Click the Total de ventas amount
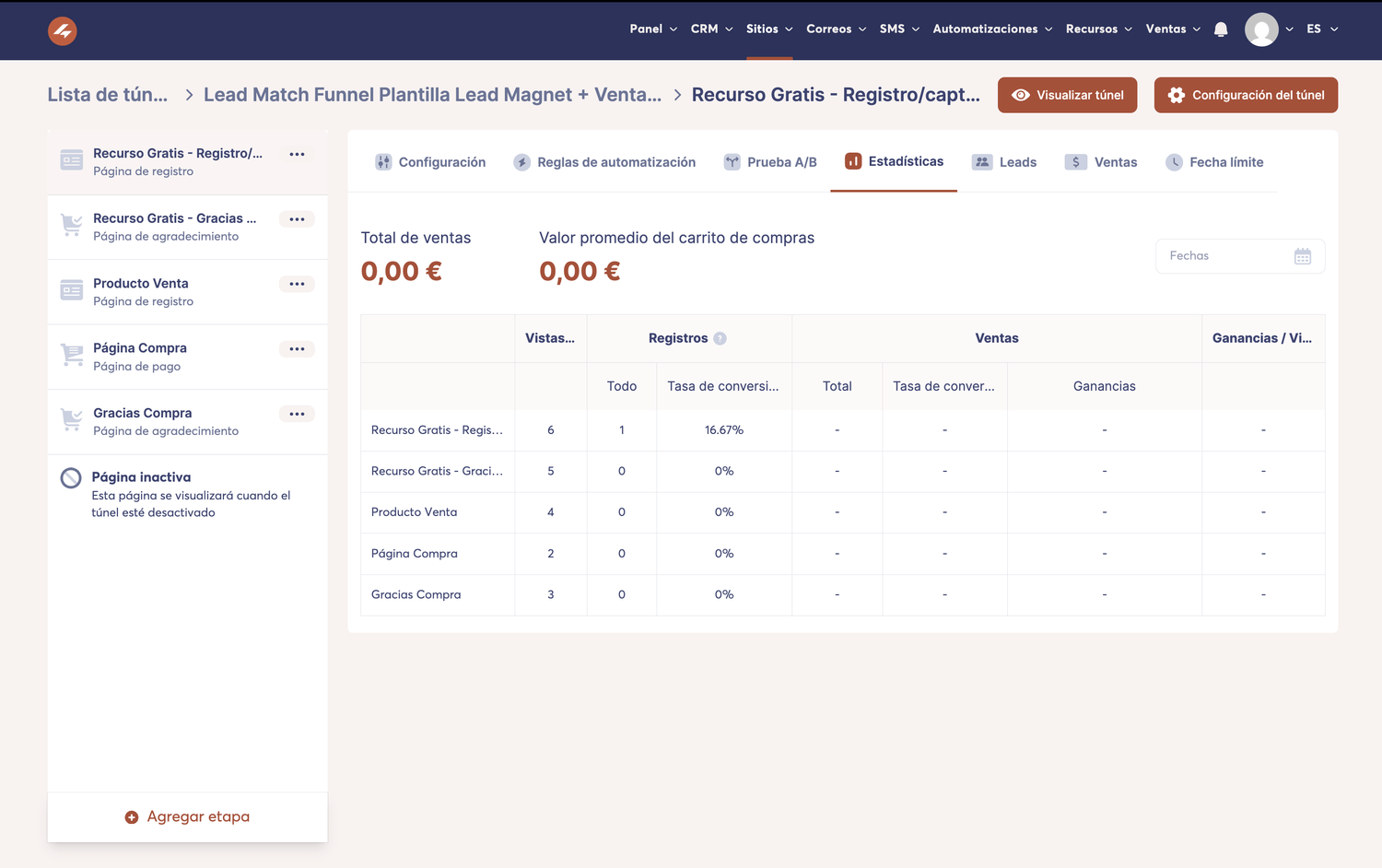The height and width of the screenshot is (868, 1382). click(x=401, y=271)
